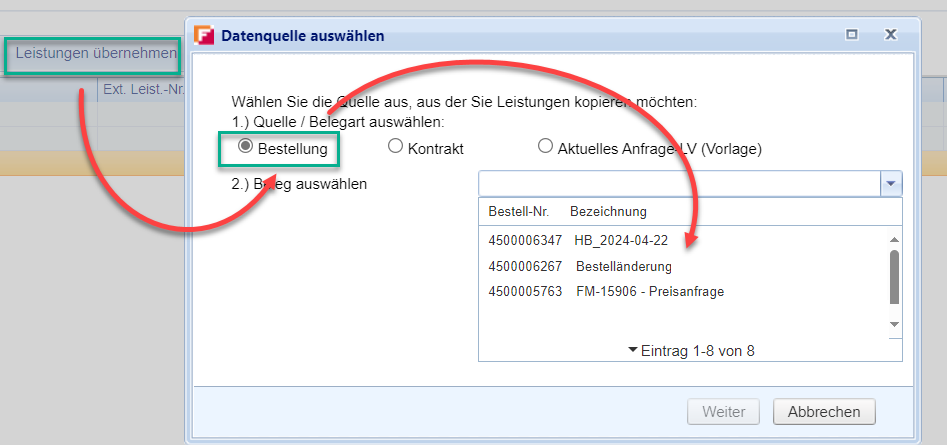Screen dimensions: 947x445
Task: Open the Beleg auswählen dropdown arrow
Action: click(890, 184)
